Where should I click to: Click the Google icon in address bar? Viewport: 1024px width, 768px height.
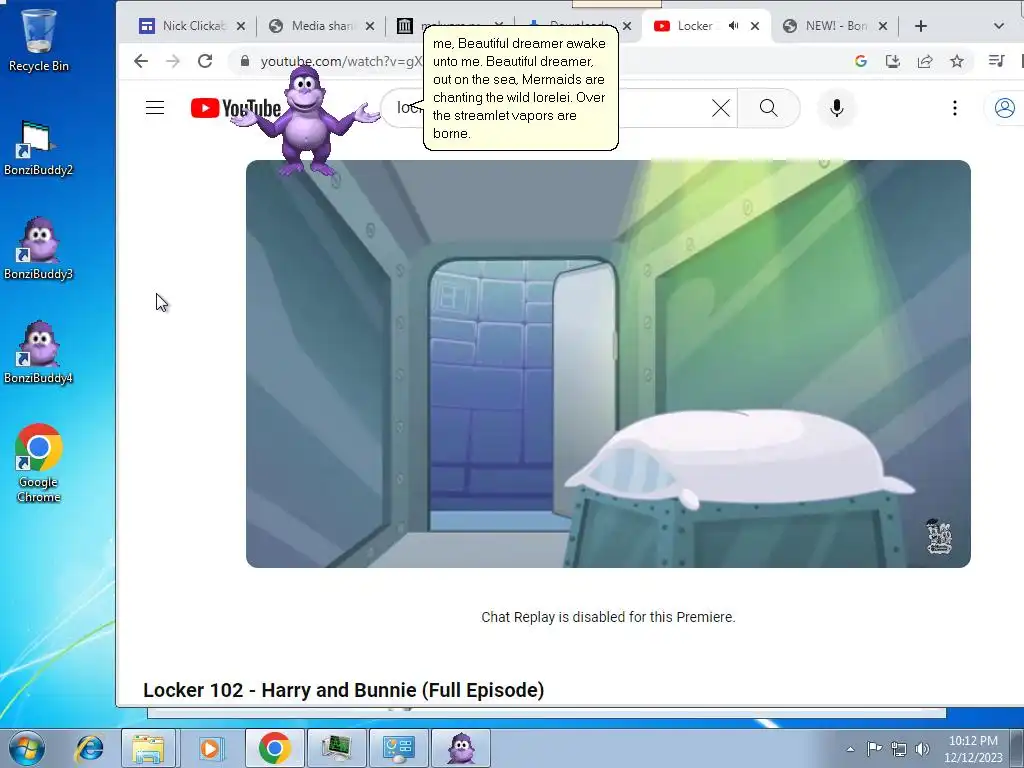(861, 61)
